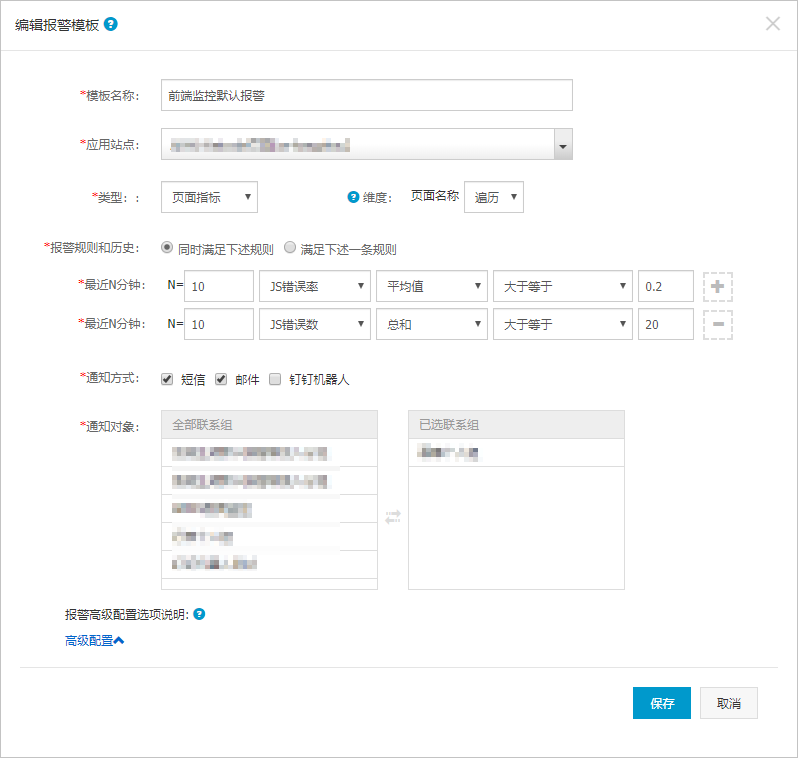Screen dimensions: 798x758
Task: Collapse the 高级配置 section
Action: point(95,640)
